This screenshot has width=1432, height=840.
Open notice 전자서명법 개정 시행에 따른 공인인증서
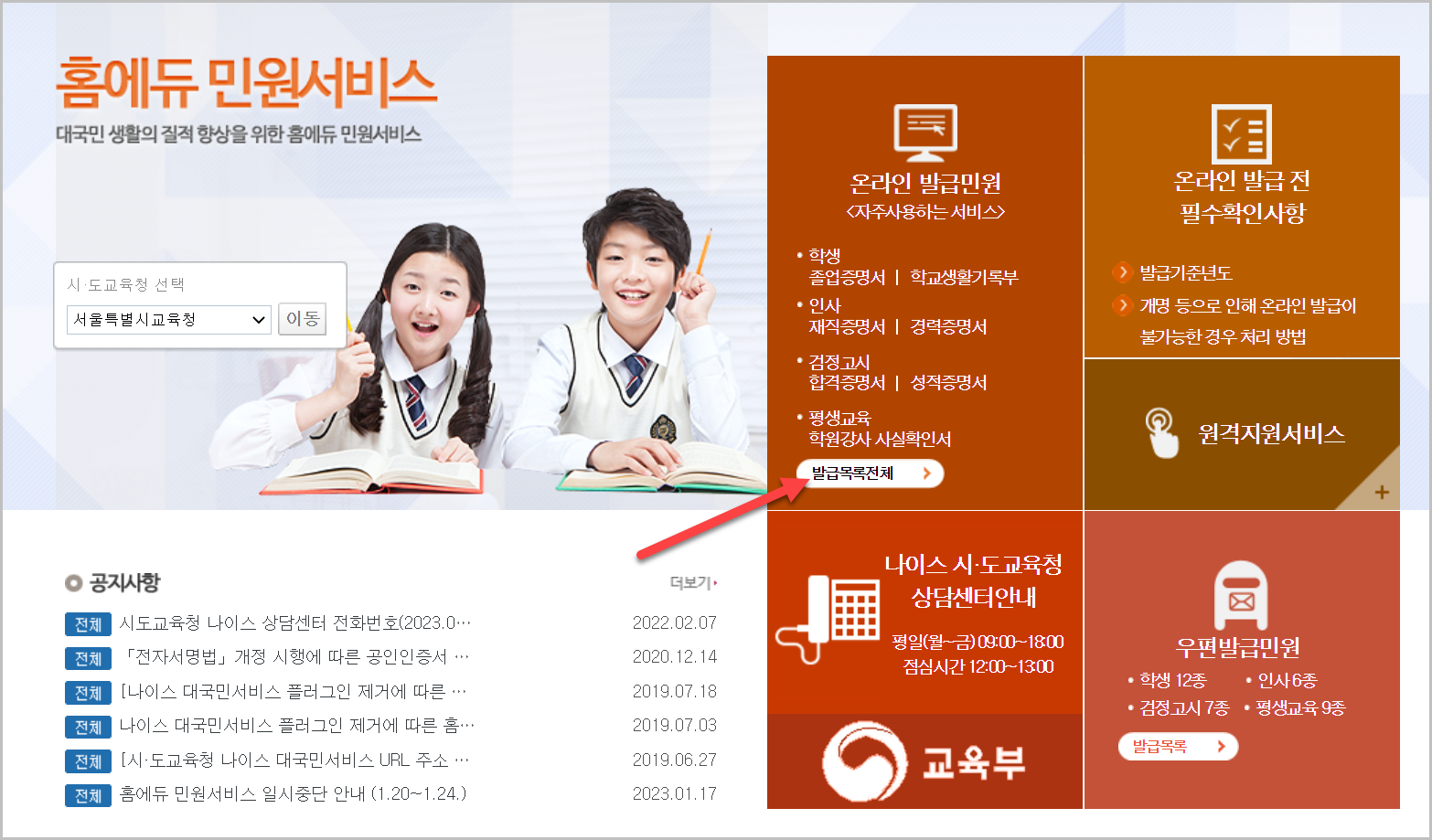click(295, 656)
